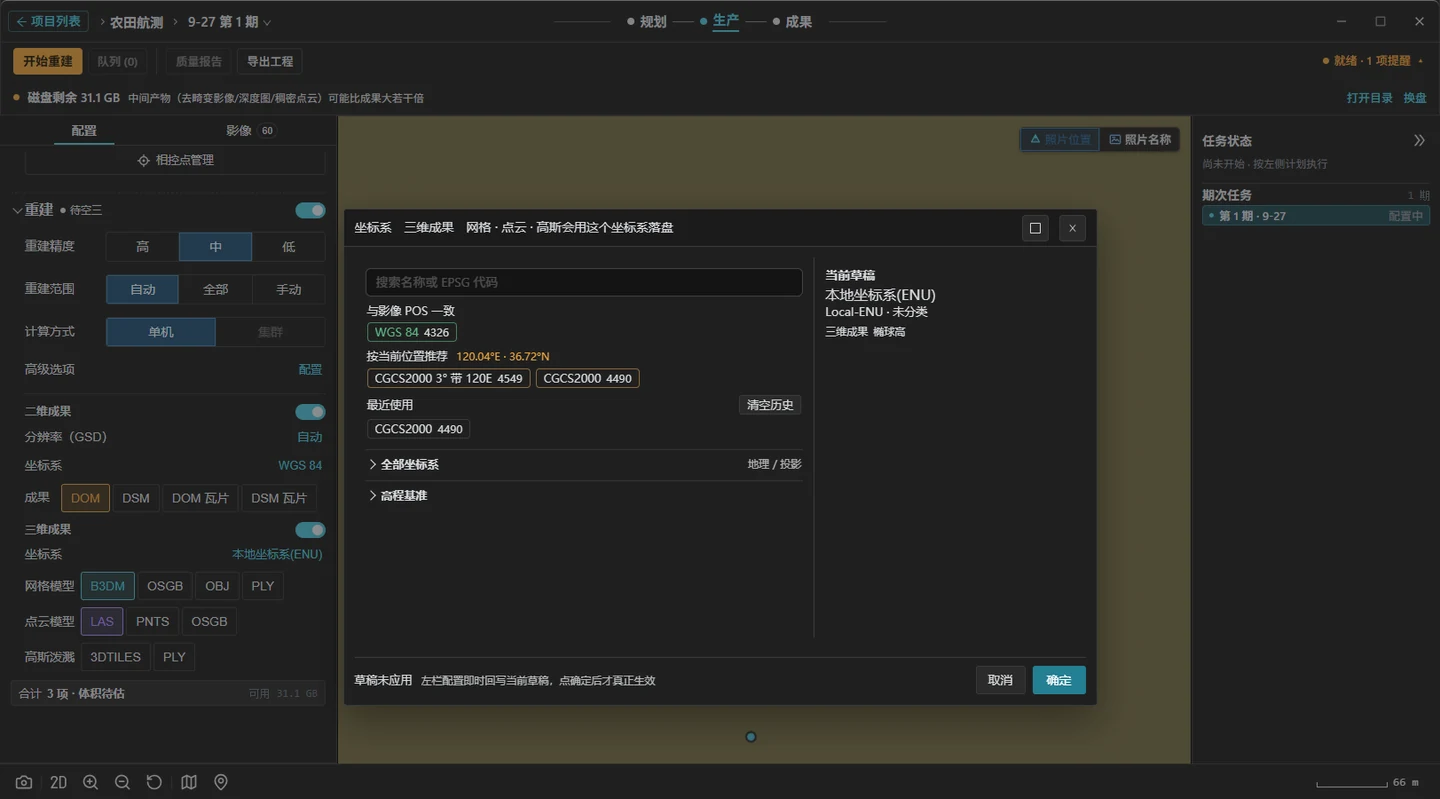Screen dimensions: 1440x799
Task: Click the 开始重建 button
Action: [x=48, y=61]
